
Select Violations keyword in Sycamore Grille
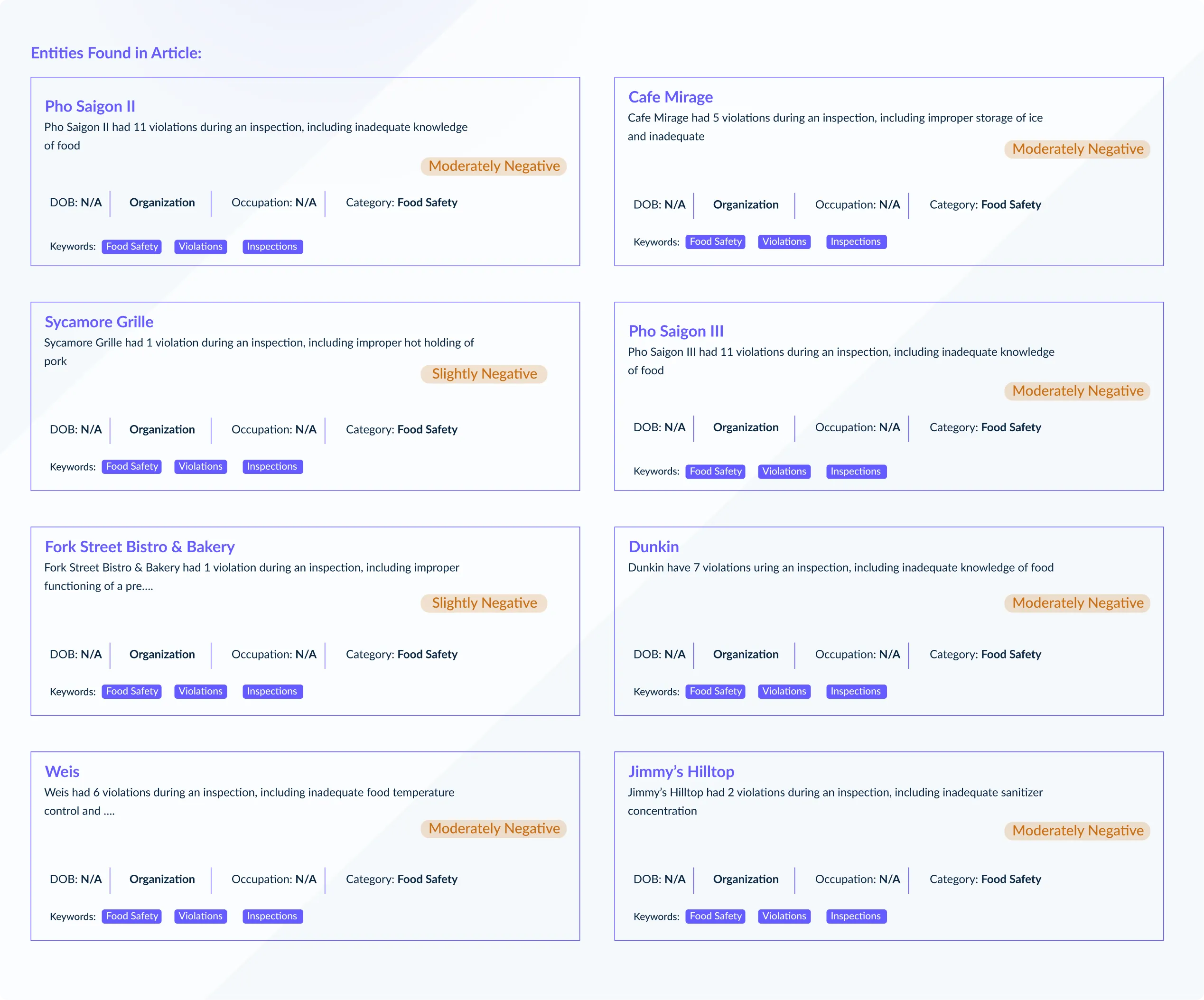201,466
